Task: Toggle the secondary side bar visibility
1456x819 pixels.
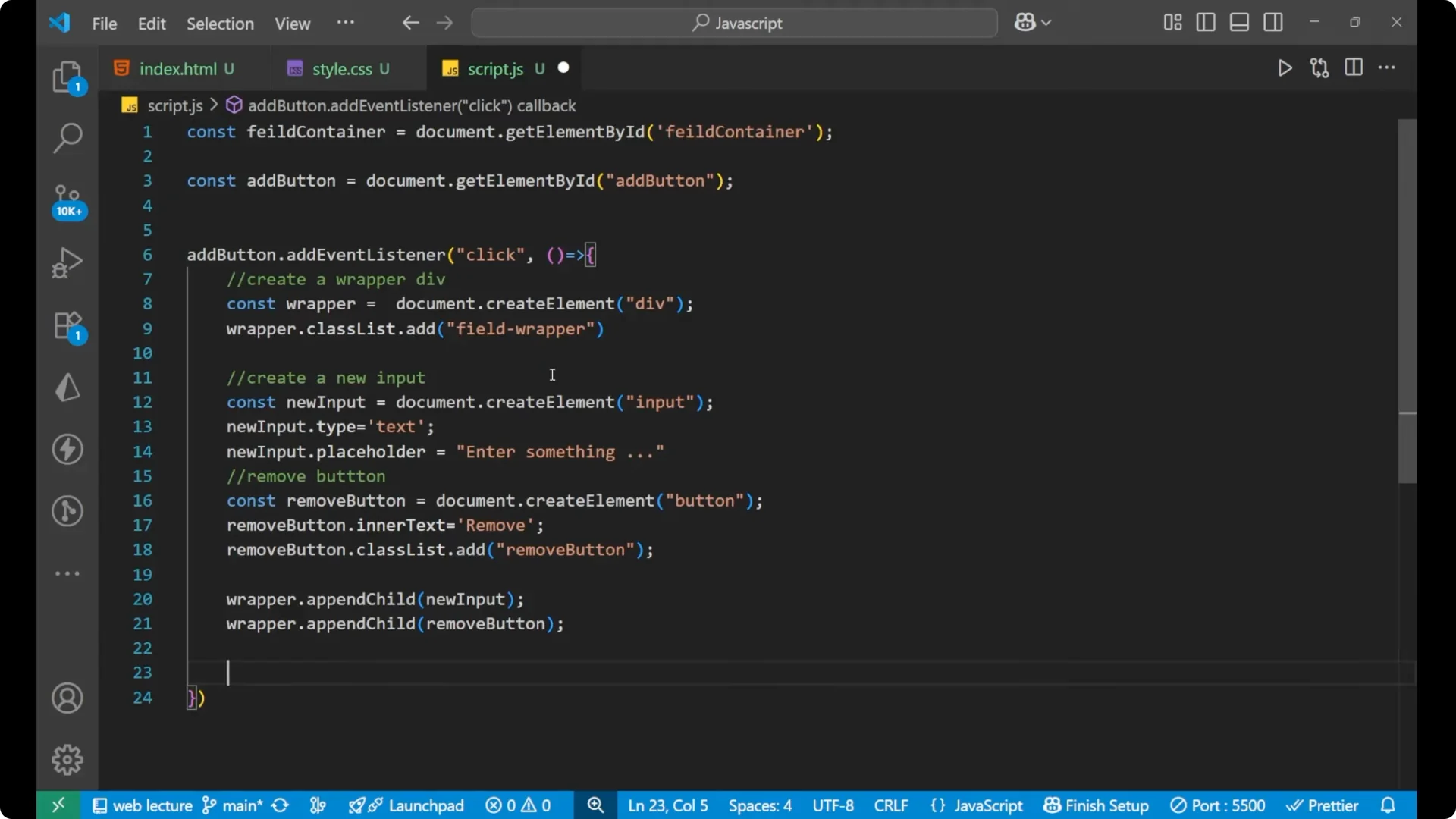Action: [1273, 22]
